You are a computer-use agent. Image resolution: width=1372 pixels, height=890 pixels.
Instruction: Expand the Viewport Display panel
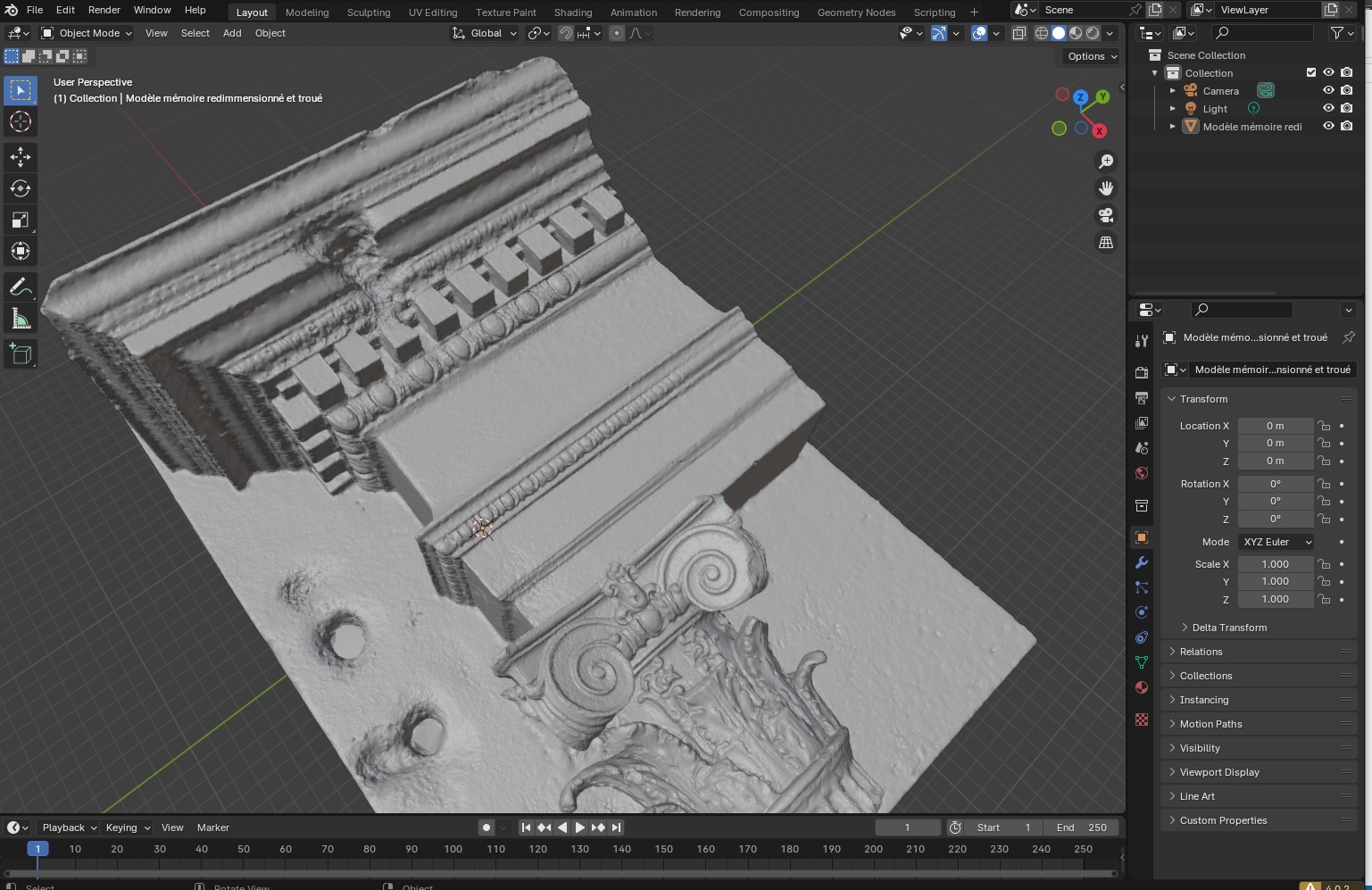pos(1219,772)
